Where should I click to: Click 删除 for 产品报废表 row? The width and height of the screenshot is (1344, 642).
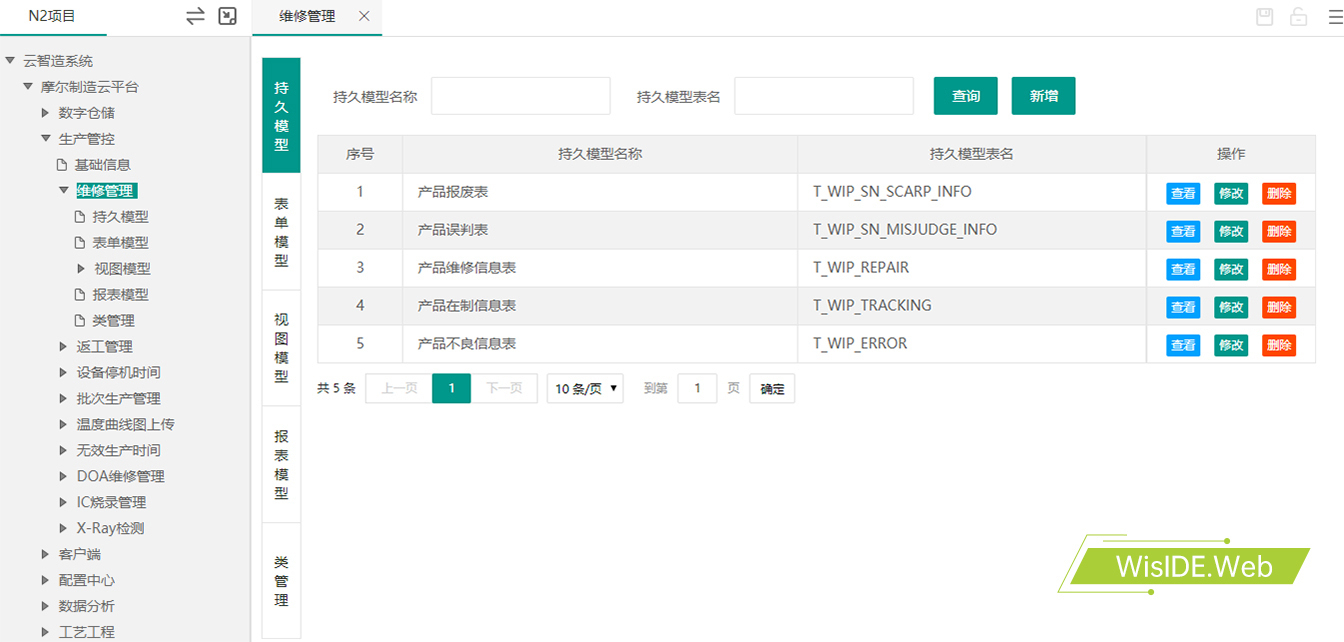pyautogui.click(x=1278, y=193)
